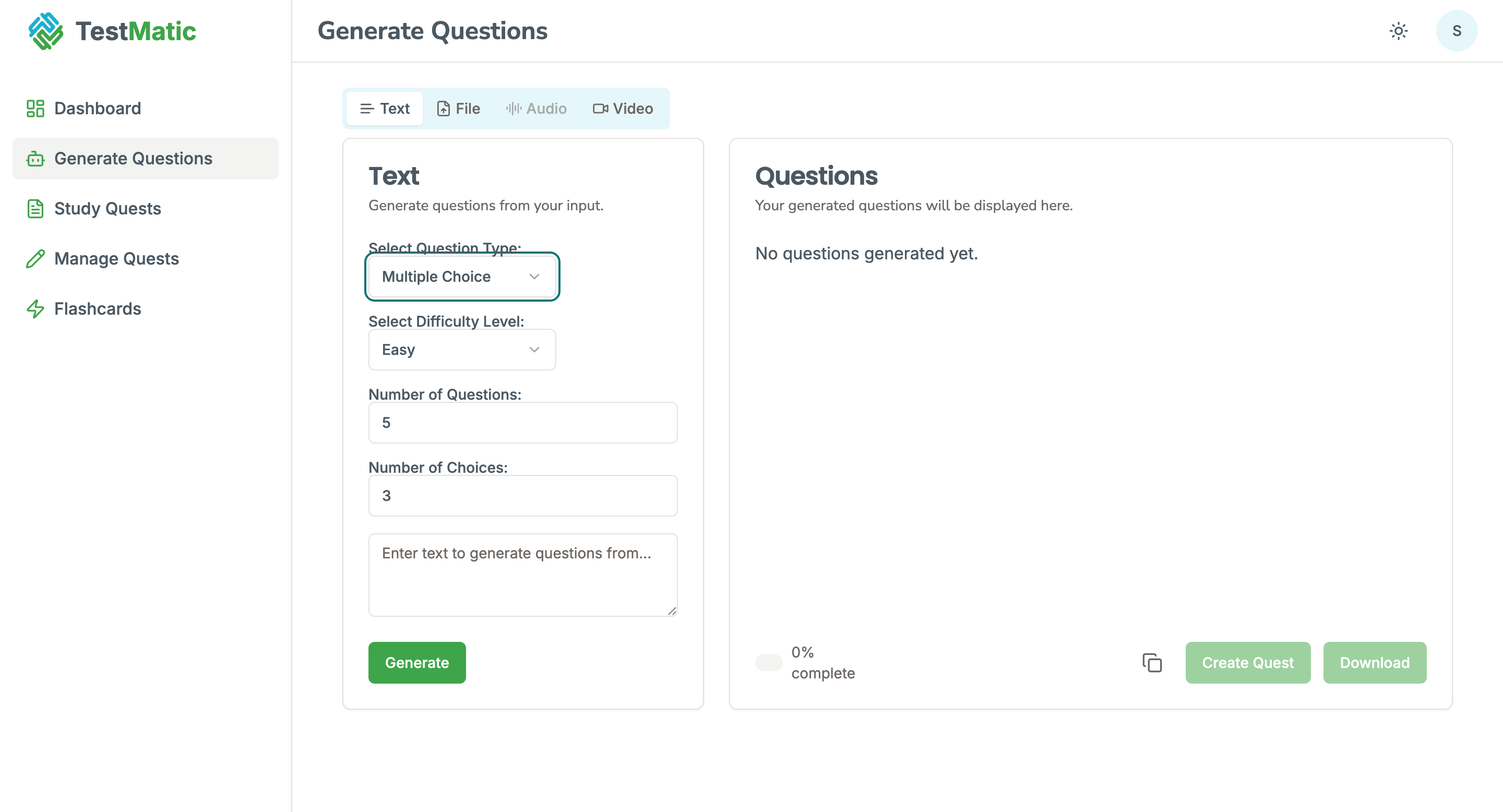
Task: Click the Flashcards lightning bolt icon
Action: tap(35, 308)
